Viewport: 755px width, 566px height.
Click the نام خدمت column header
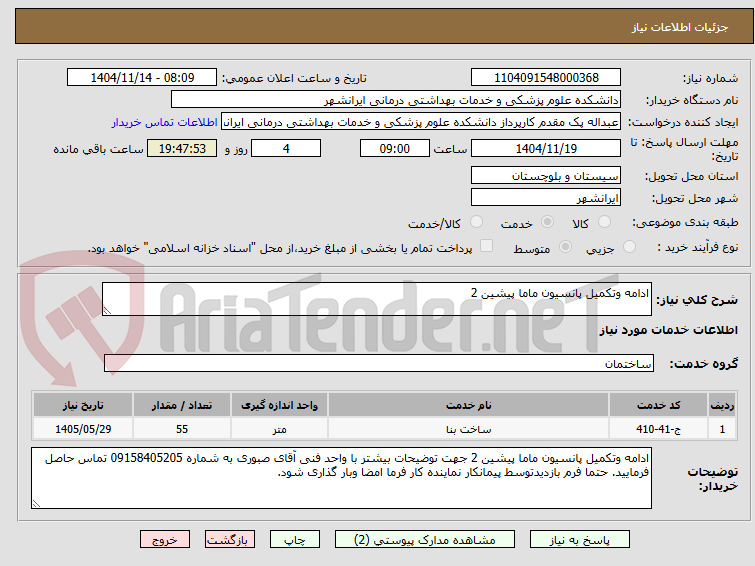(469, 405)
